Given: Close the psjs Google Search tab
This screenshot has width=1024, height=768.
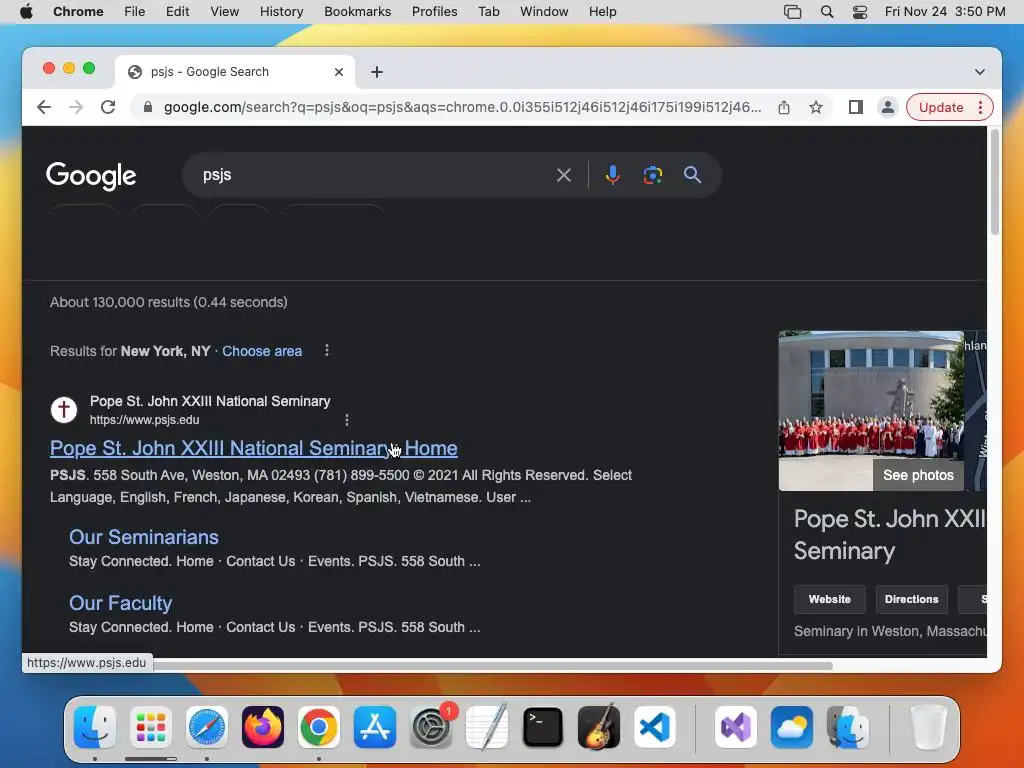Looking at the screenshot, I should (x=339, y=72).
